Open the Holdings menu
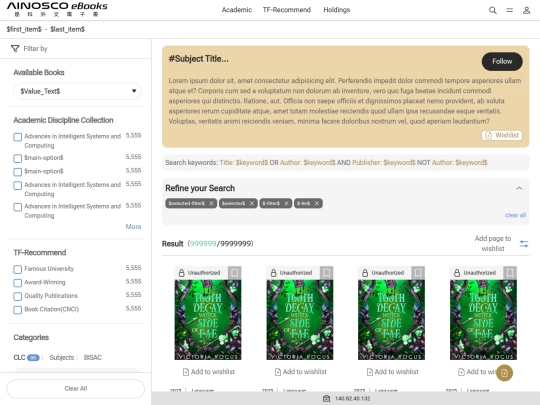 point(336,10)
